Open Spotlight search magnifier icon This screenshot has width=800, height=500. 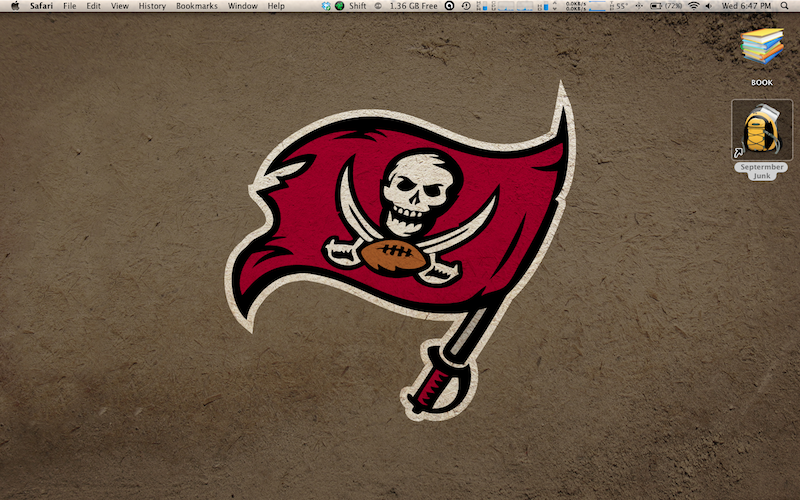(x=785, y=6)
